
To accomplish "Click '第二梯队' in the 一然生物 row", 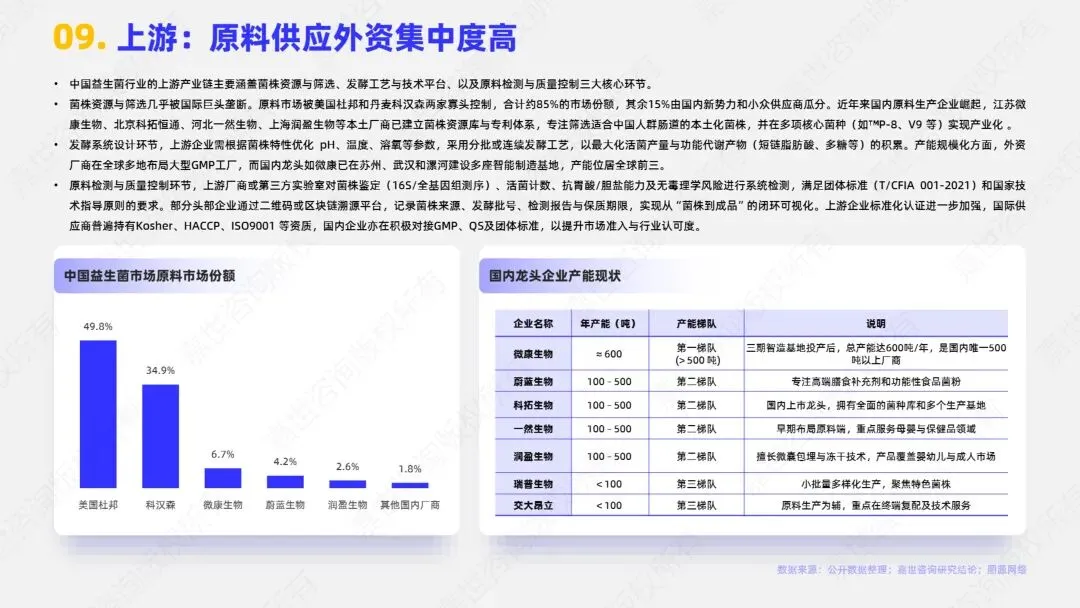I will click(696, 429).
